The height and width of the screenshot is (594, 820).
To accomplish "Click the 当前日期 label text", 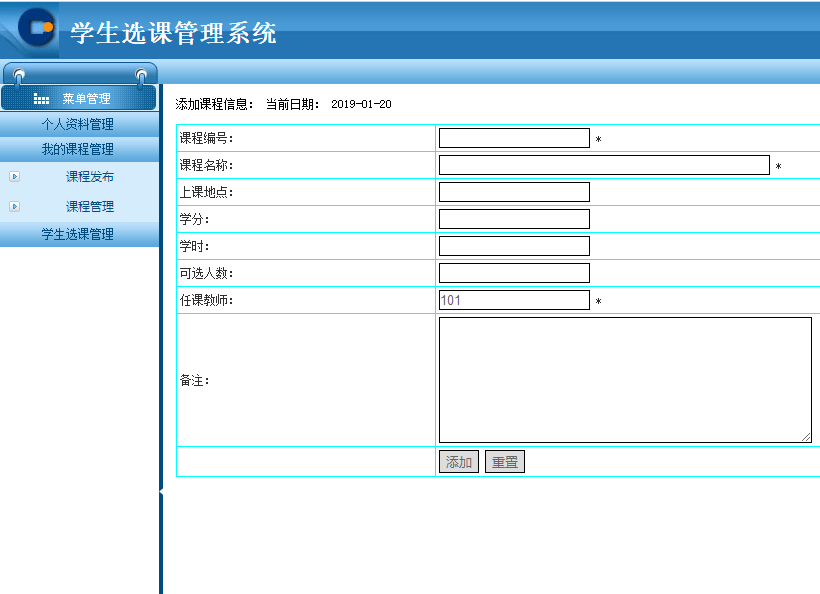I will point(293,104).
